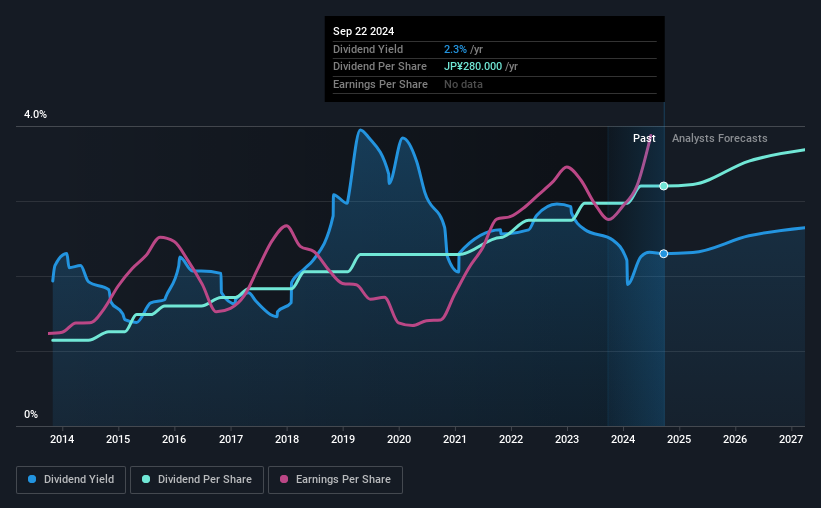Click the pink Earnings Per Share legend dot
Viewport: 821px width, 508px height.
[284, 479]
